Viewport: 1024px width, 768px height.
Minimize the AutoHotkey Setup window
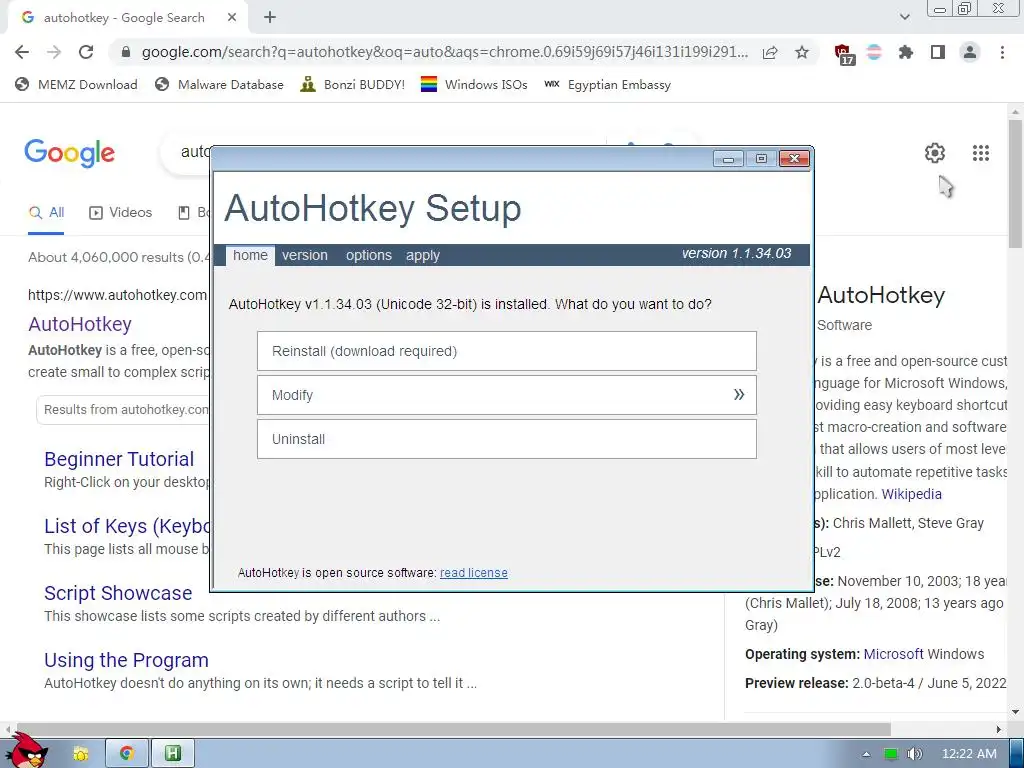728,159
